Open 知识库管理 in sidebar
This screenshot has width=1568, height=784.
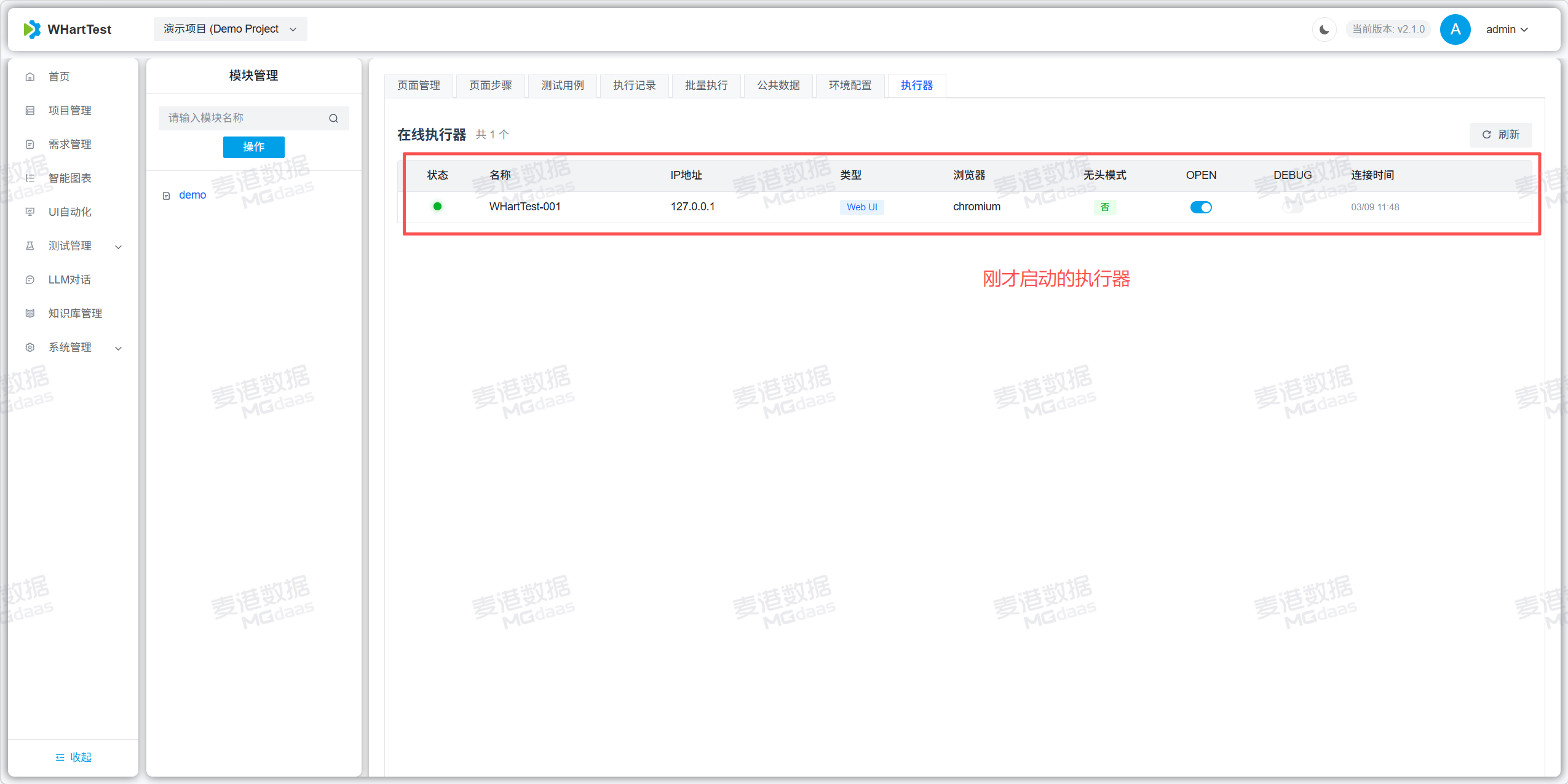pyautogui.click(x=75, y=314)
